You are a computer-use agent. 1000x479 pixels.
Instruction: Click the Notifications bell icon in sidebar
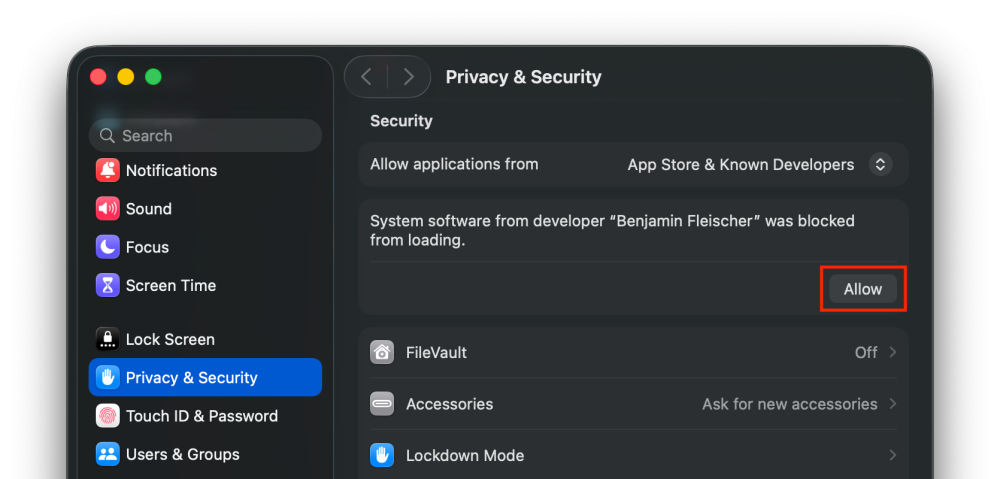point(107,170)
